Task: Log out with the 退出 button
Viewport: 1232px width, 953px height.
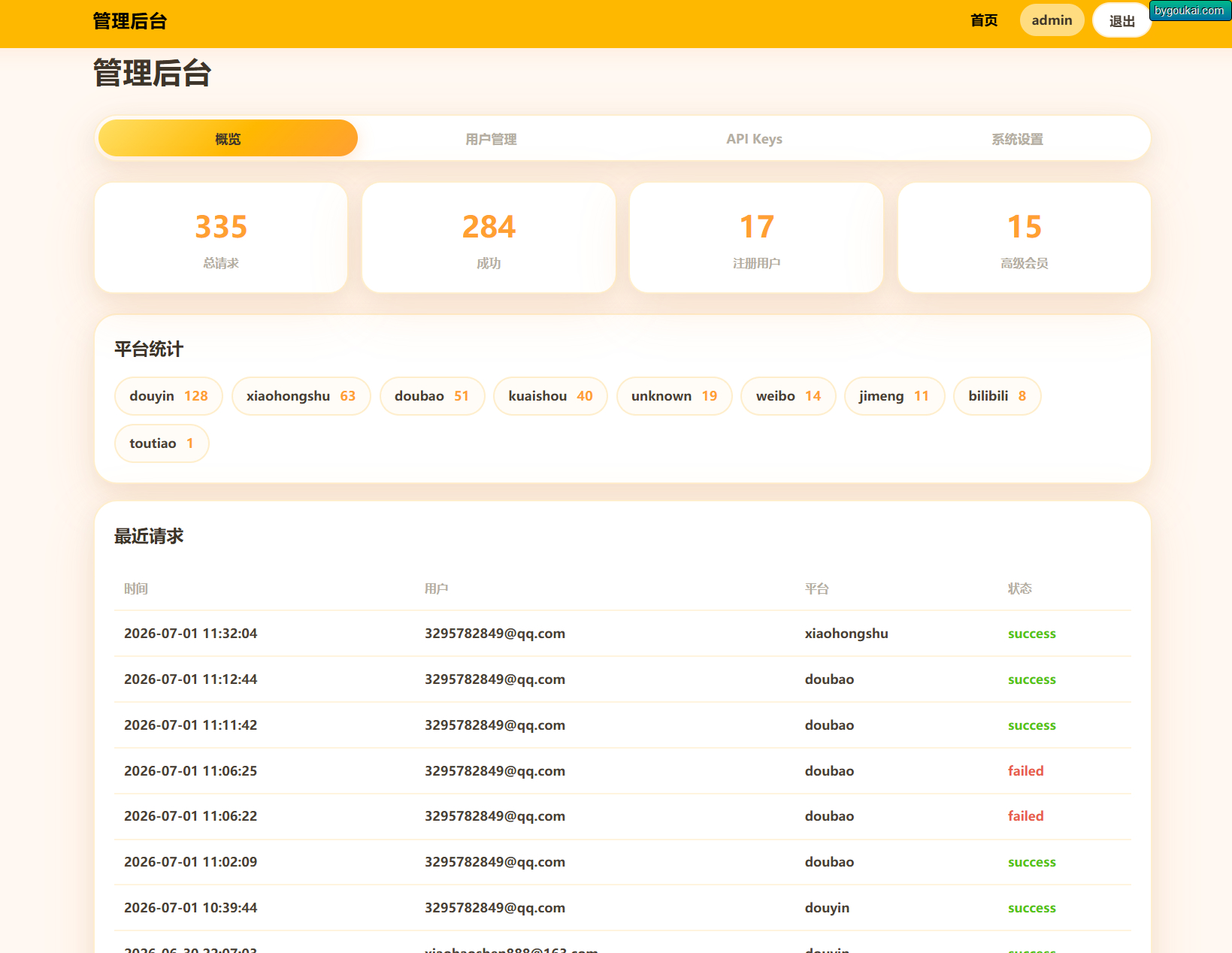Action: point(1122,21)
